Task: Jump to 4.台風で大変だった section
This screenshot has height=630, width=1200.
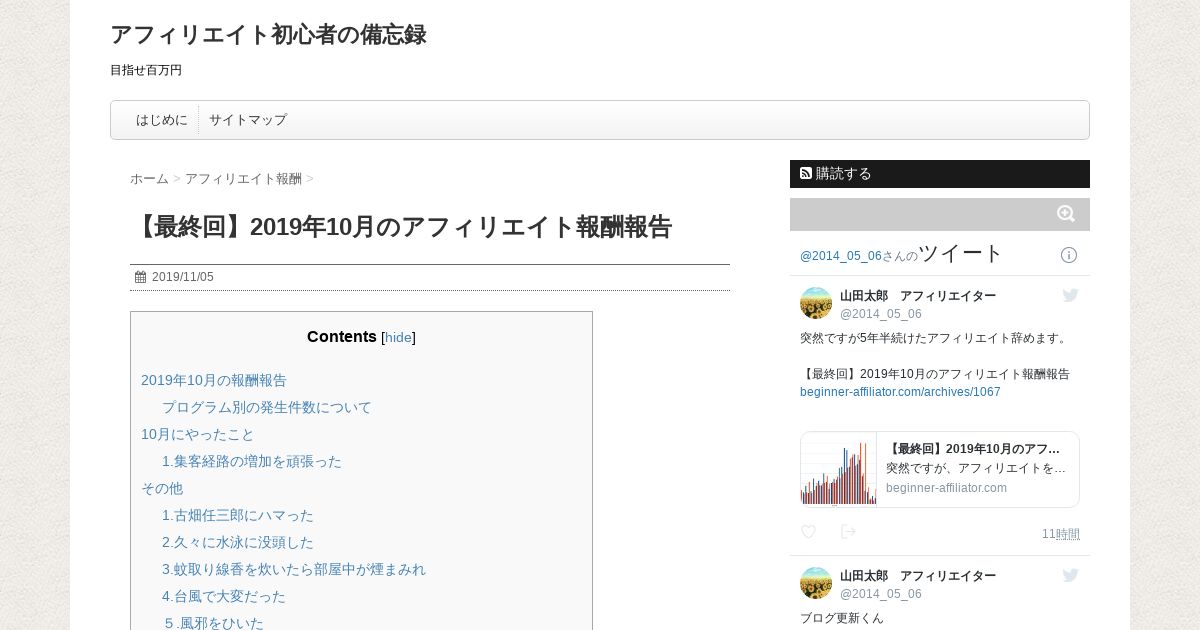Action: coord(224,597)
